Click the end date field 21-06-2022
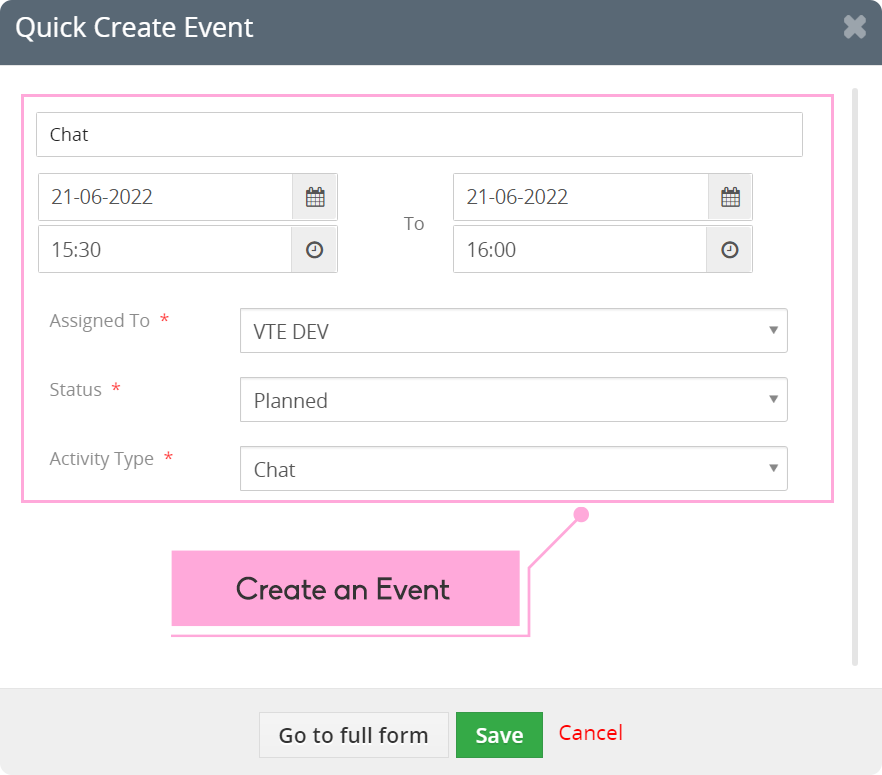Viewport: 882px width, 775px height. (x=580, y=197)
